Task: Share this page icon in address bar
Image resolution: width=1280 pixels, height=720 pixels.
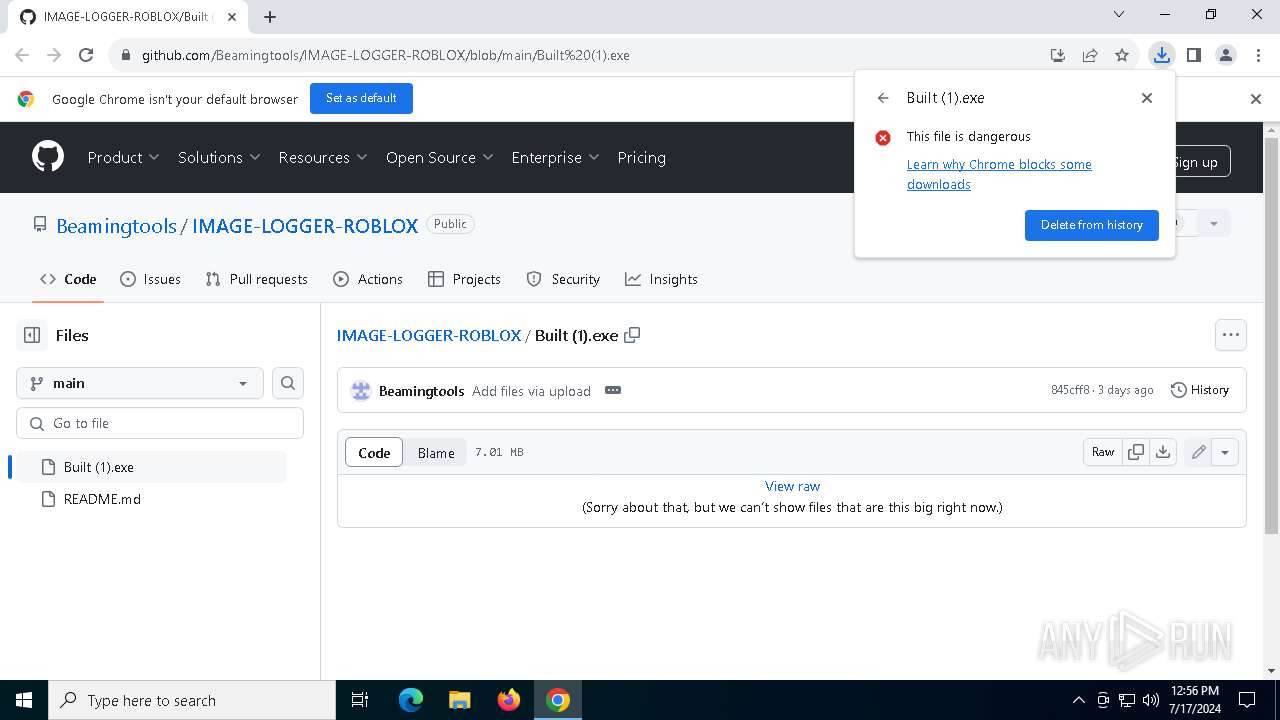Action: pyautogui.click(x=1090, y=55)
